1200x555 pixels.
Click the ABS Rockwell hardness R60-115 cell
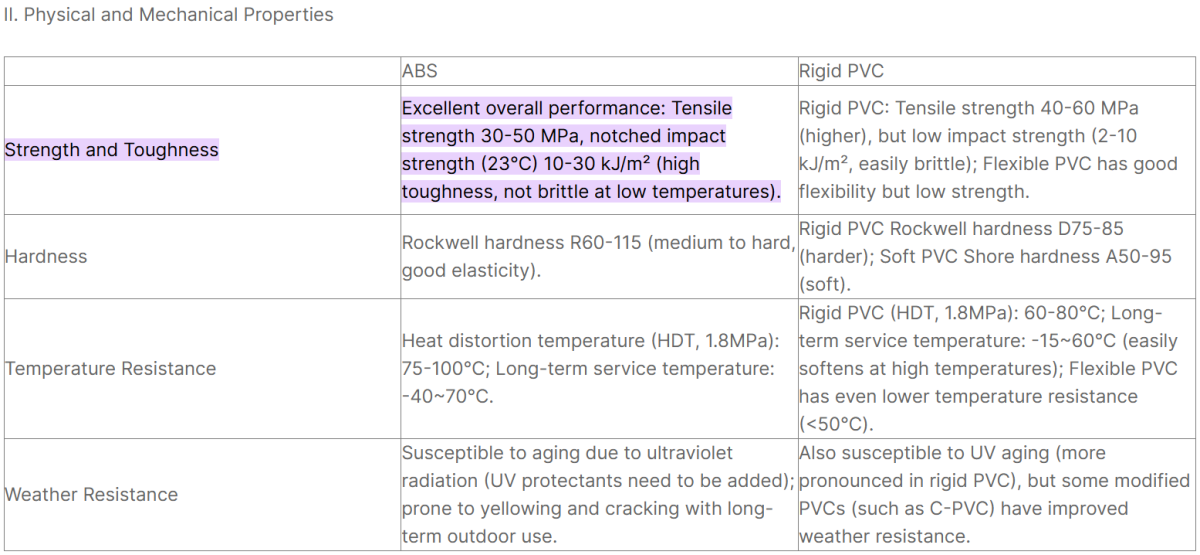(x=597, y=257)
